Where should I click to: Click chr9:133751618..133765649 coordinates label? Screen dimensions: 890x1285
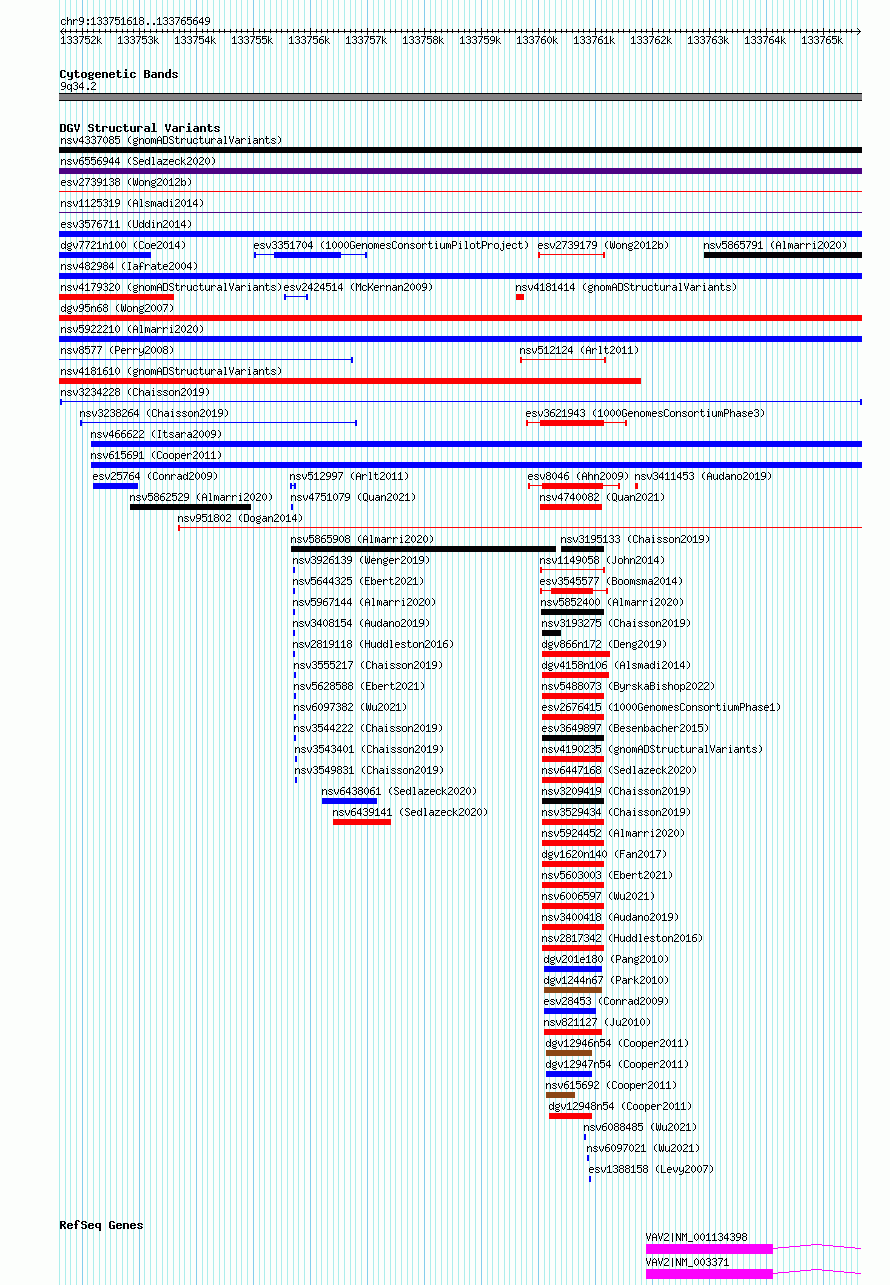pyautogui.click(x=135, y=21)
